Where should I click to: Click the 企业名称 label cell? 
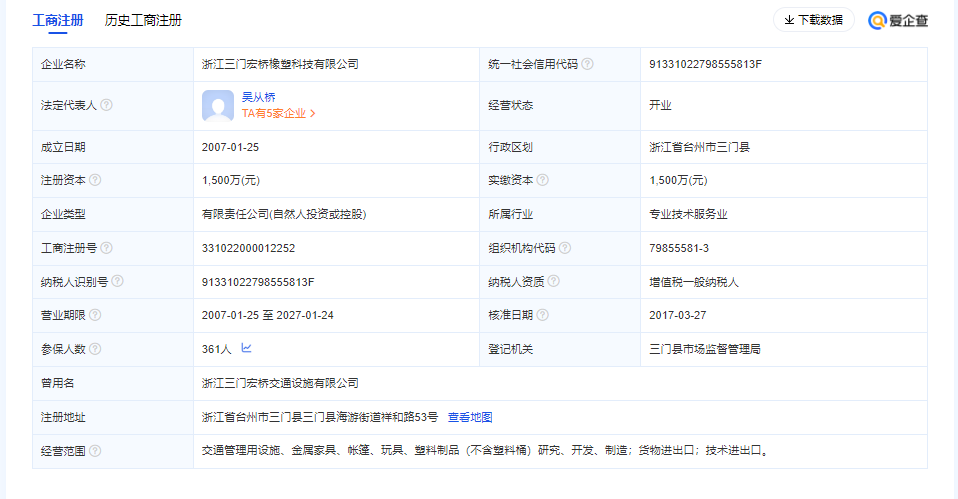tap(113, 64)
